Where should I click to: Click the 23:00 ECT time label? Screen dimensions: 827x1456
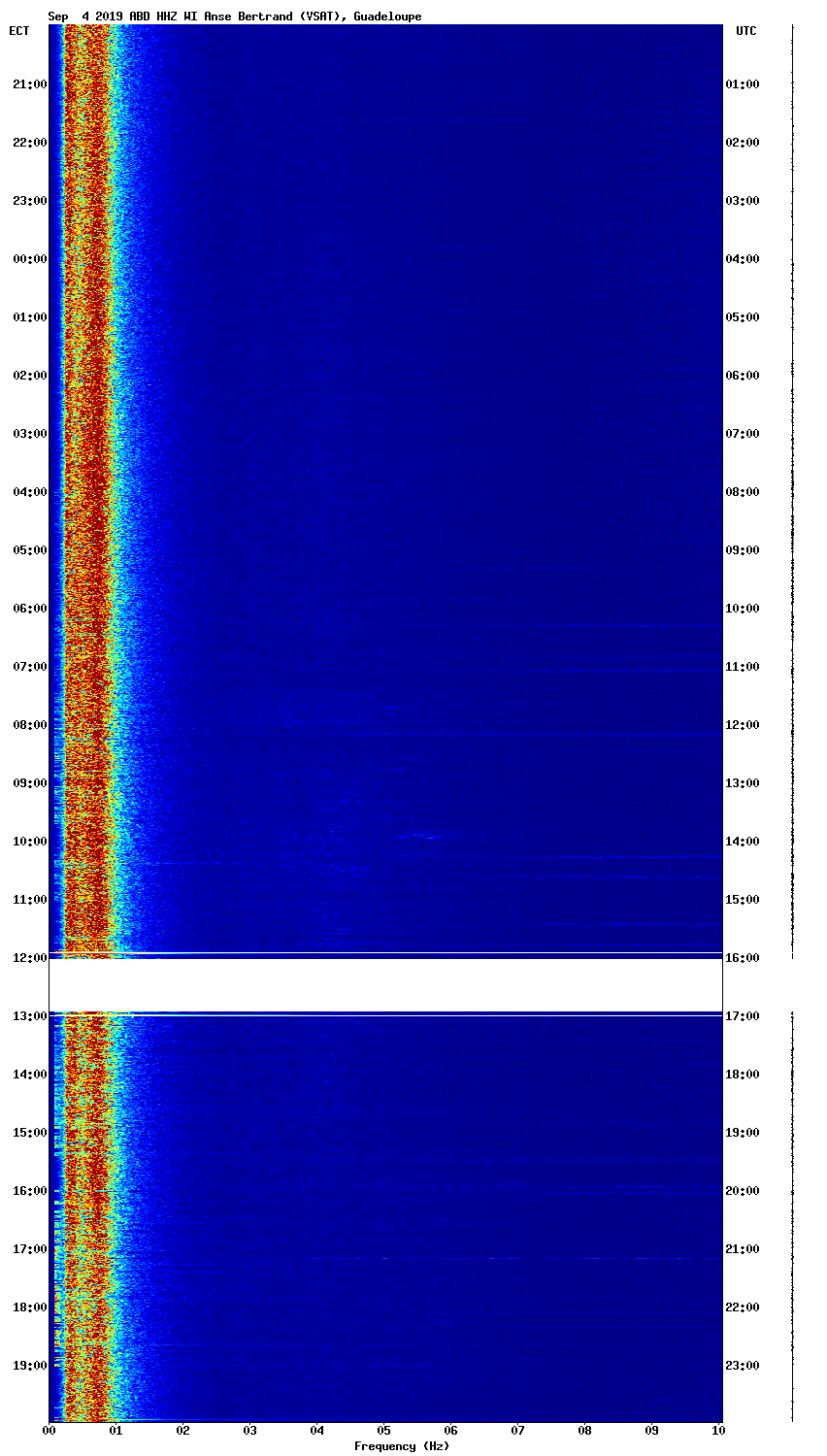29,201
